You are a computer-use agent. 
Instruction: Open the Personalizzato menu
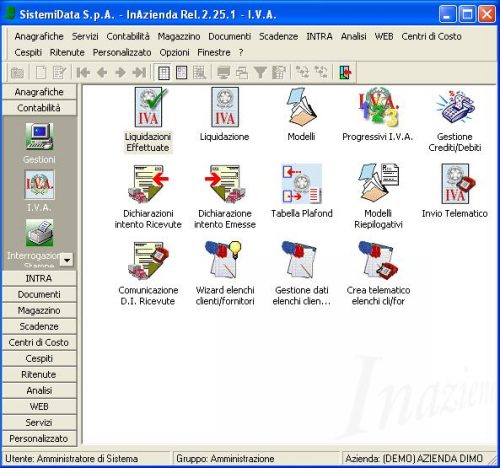122,52
